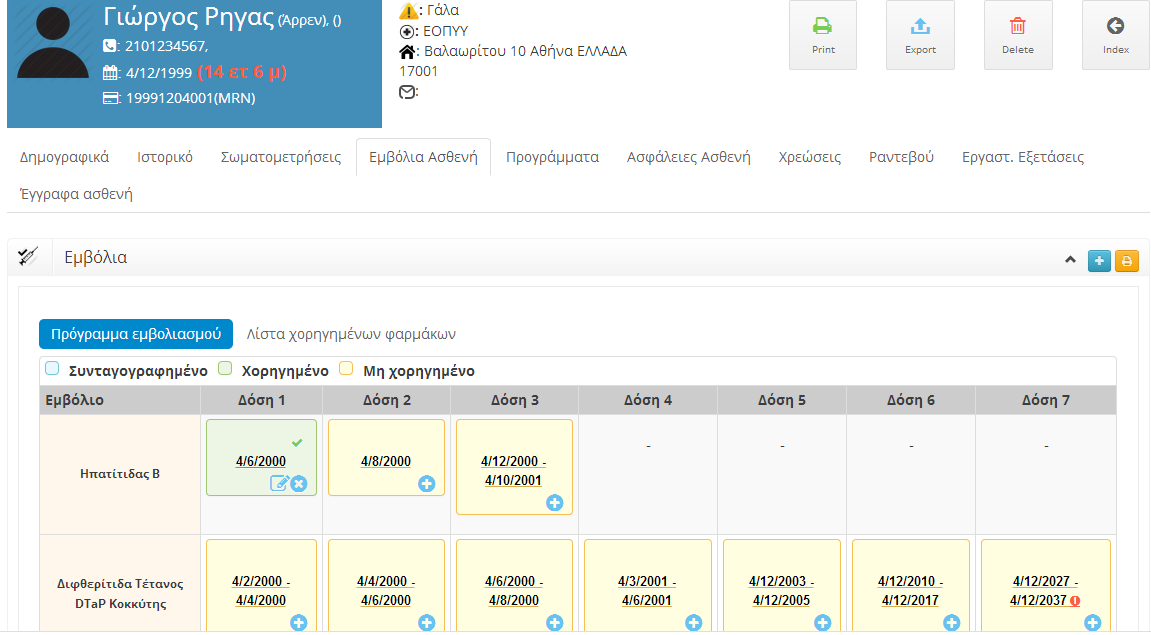
Task: Click the card icon beside MRN number
Action: (x=111, y=98)
